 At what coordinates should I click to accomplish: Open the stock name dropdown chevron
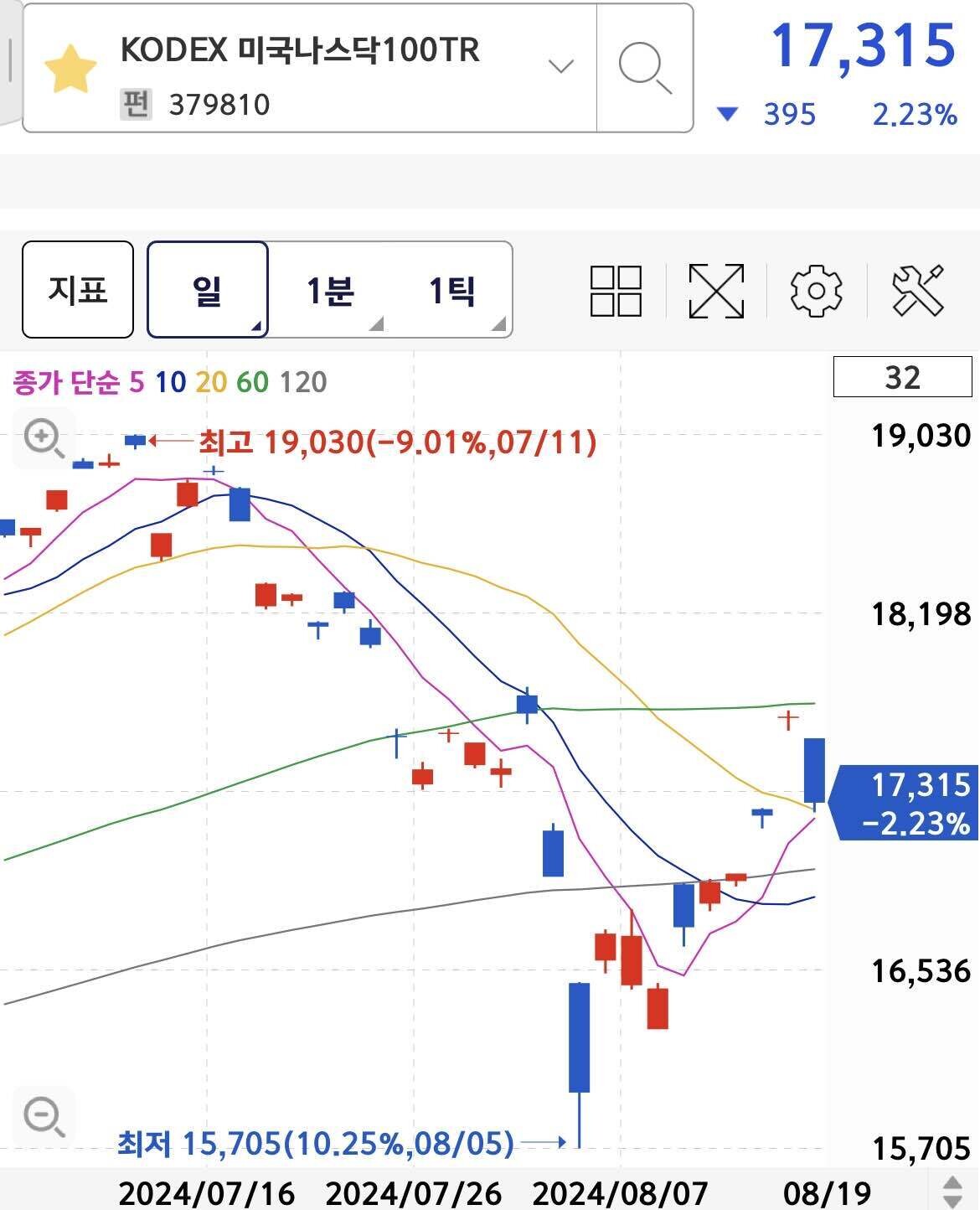click(560, 65)
